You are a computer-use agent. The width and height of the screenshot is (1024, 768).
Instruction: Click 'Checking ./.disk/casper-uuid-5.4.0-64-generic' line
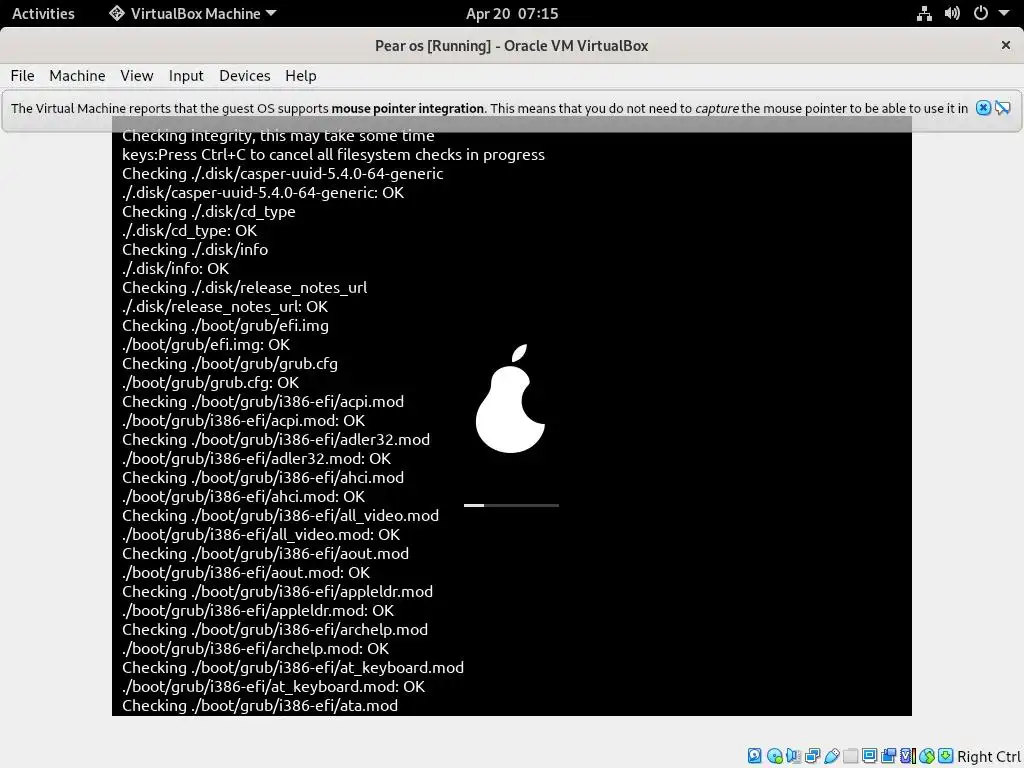pos(282,174)
